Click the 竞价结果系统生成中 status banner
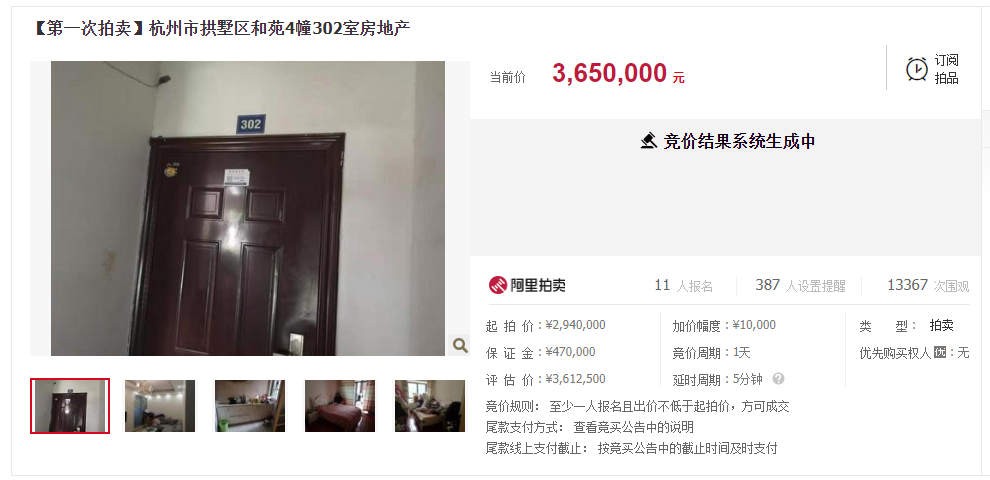 [x=725, y=141]
